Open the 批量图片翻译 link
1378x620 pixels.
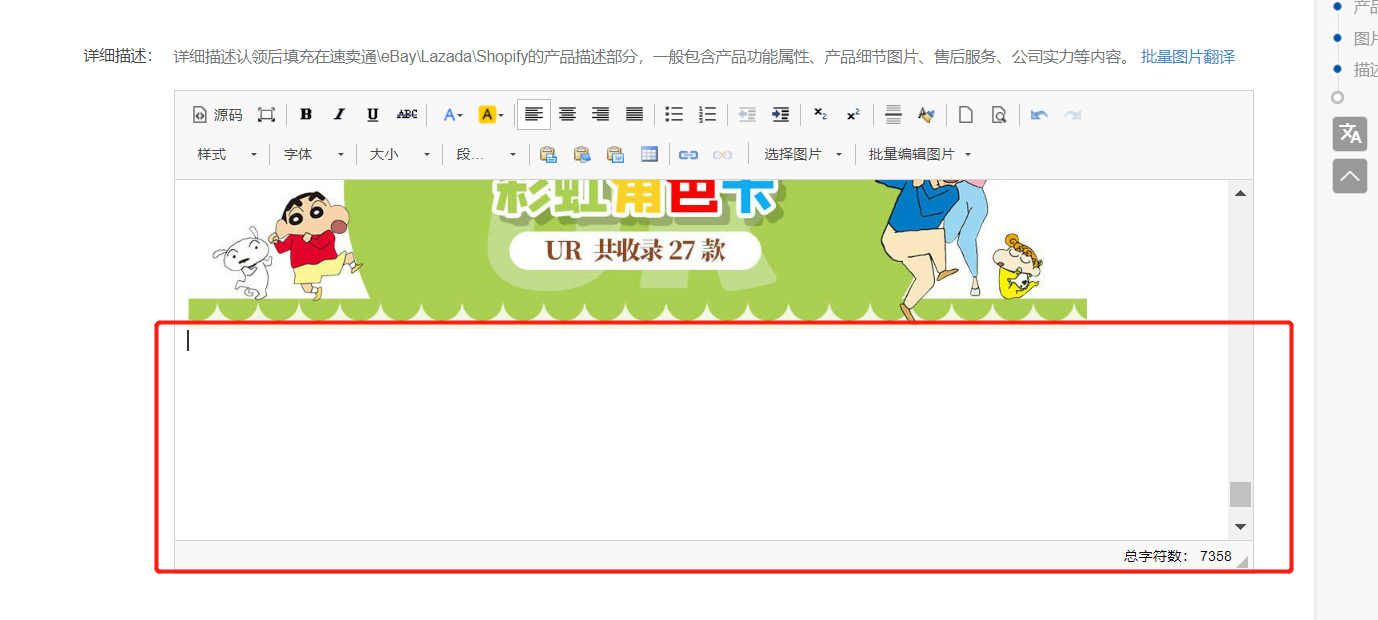coord(1188,57)
